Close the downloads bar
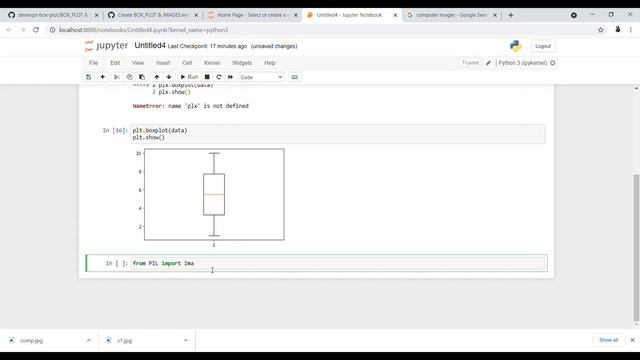Image resolution: width=640 pixels, height=360 pixels. [632, 340]
